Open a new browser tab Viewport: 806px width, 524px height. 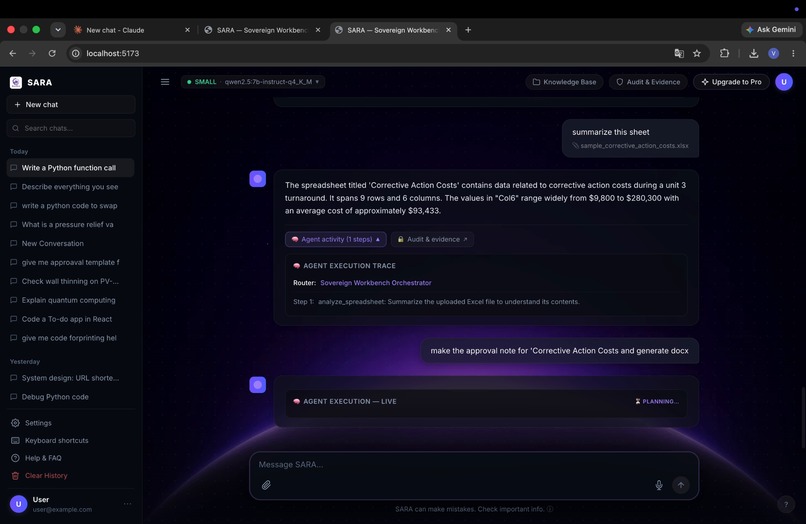(468, 30)
